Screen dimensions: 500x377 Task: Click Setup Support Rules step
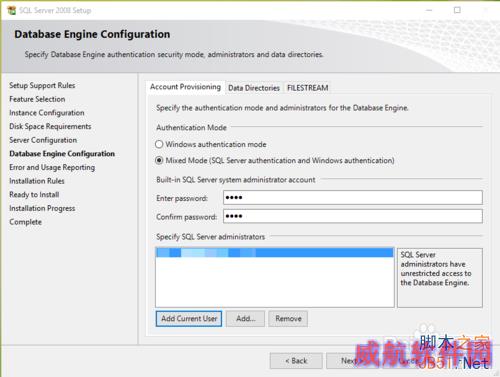point(42,86)
